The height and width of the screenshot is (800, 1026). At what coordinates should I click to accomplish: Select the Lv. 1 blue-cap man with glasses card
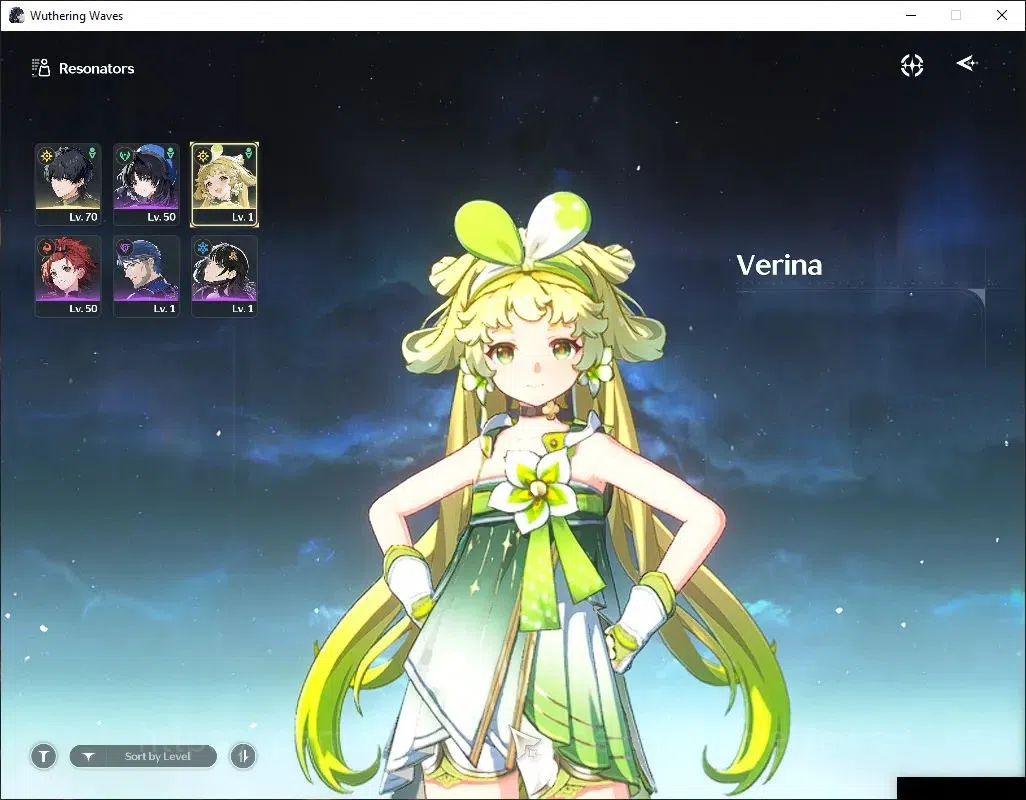tap(146, 276)
